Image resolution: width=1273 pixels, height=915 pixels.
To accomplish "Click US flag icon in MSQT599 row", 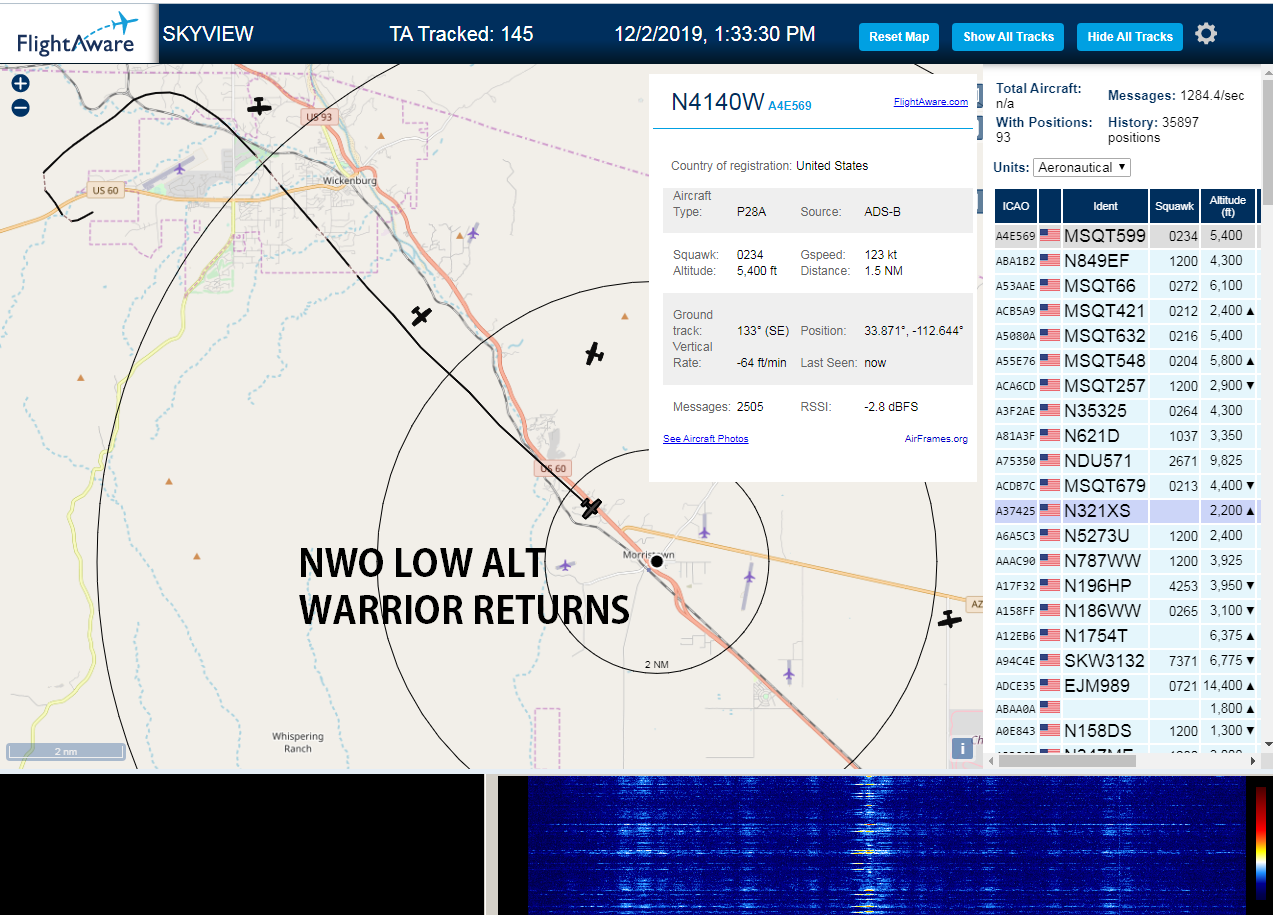I will [1050, 236].
